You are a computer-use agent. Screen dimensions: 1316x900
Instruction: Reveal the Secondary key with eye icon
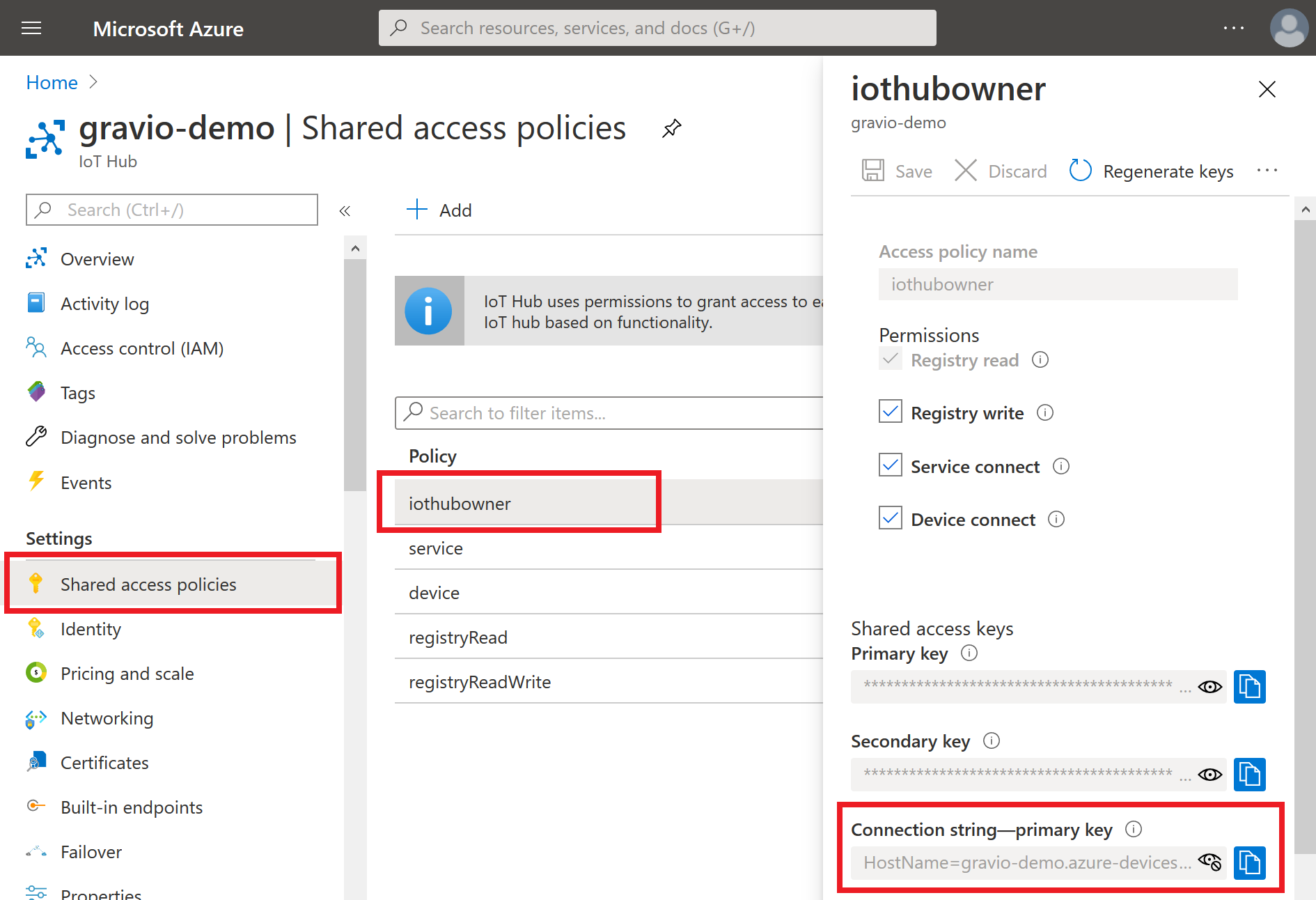click(1210, 774)
